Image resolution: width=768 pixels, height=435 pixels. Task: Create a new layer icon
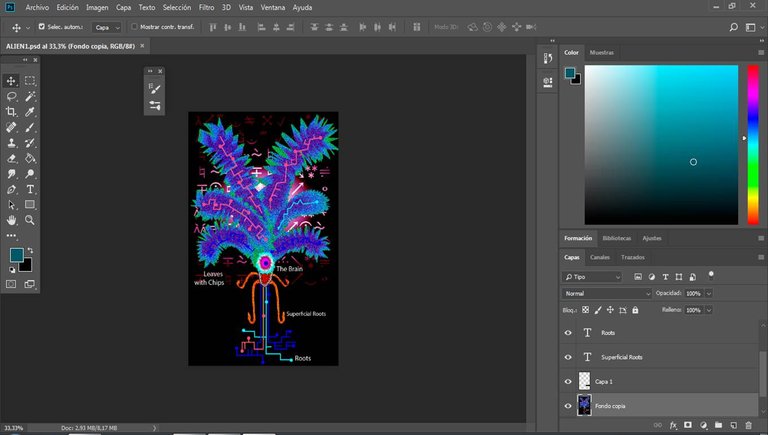tap(733, 425)
